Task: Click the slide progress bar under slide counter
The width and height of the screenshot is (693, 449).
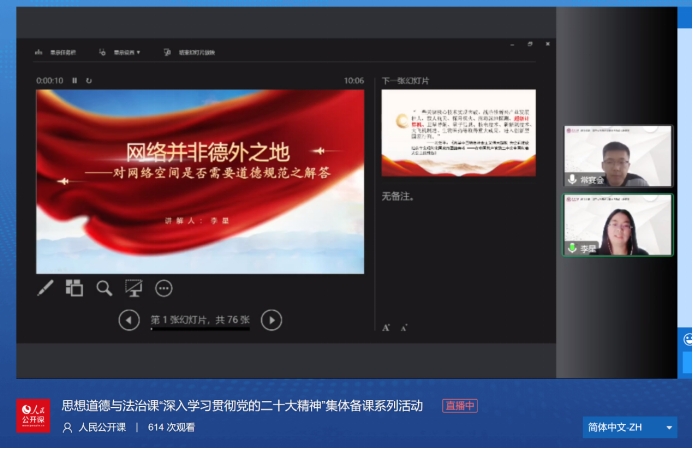Action: tap(200, 329)
